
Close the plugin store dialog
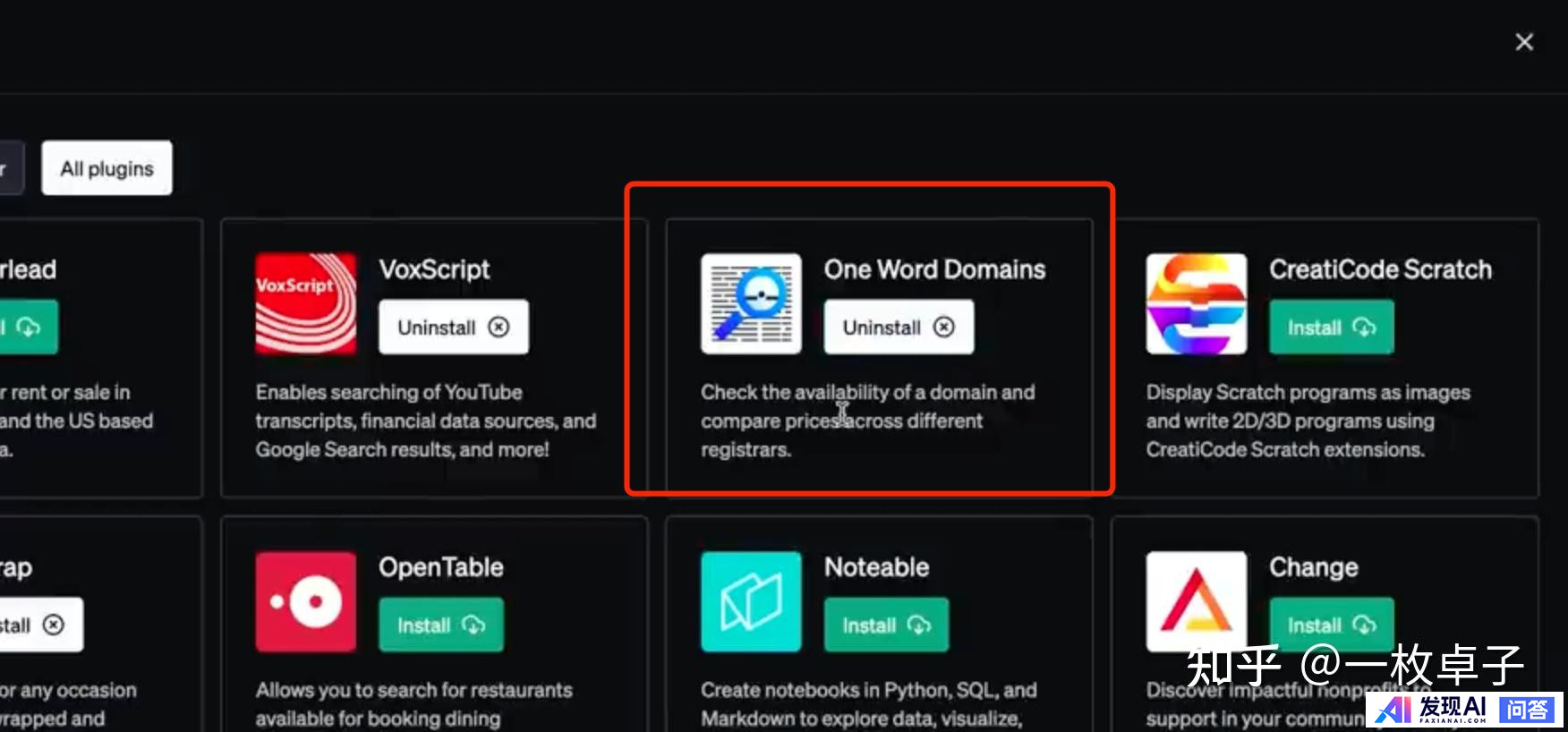click(x=1523, y=42)
